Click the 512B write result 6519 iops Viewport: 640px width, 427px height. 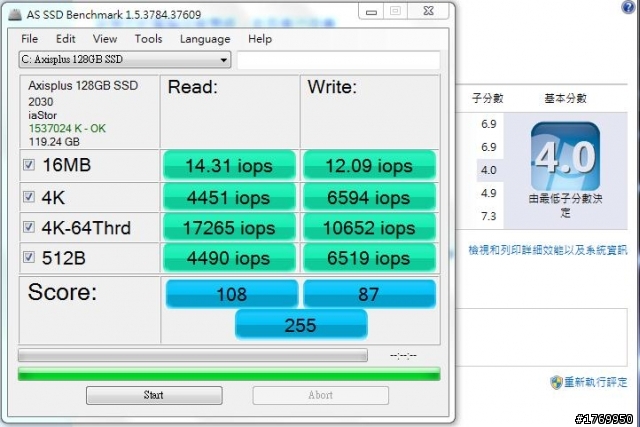point(369,258)
